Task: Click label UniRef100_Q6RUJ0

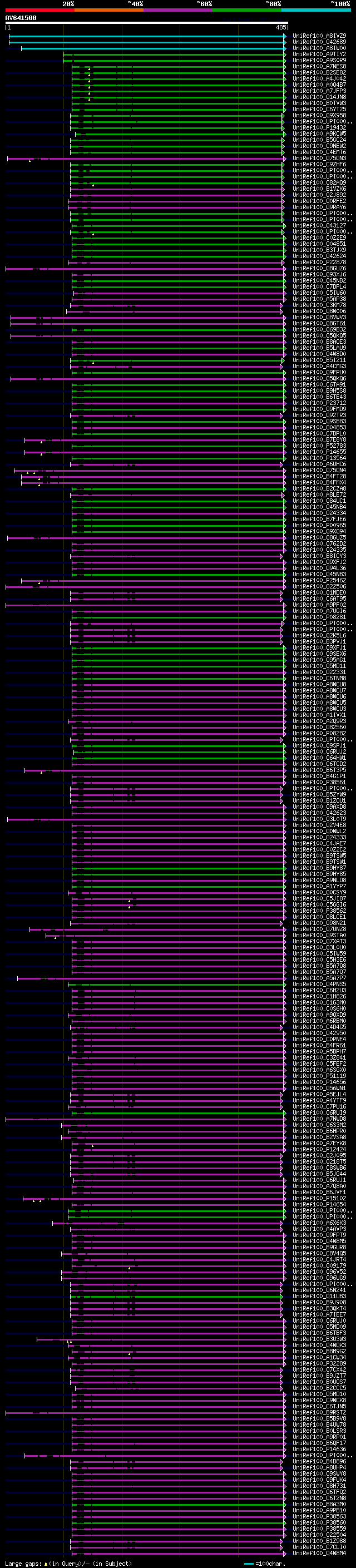Action: tap(319, 1321)
